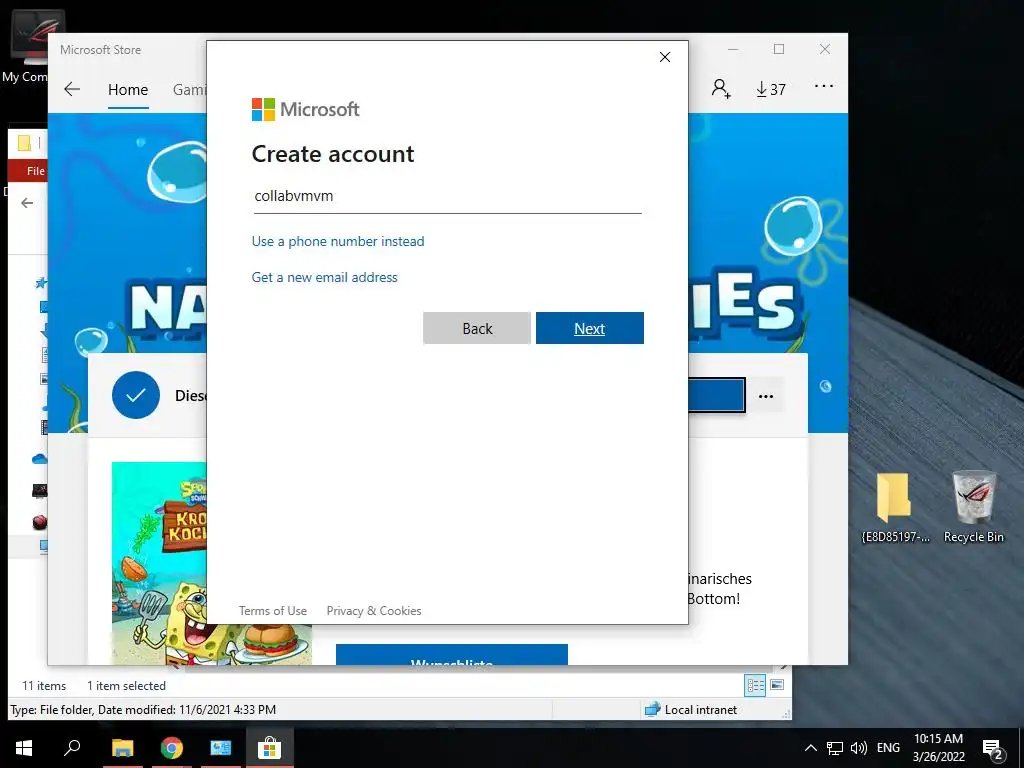Open the clock showing 10:15 AM

point(938,748)
